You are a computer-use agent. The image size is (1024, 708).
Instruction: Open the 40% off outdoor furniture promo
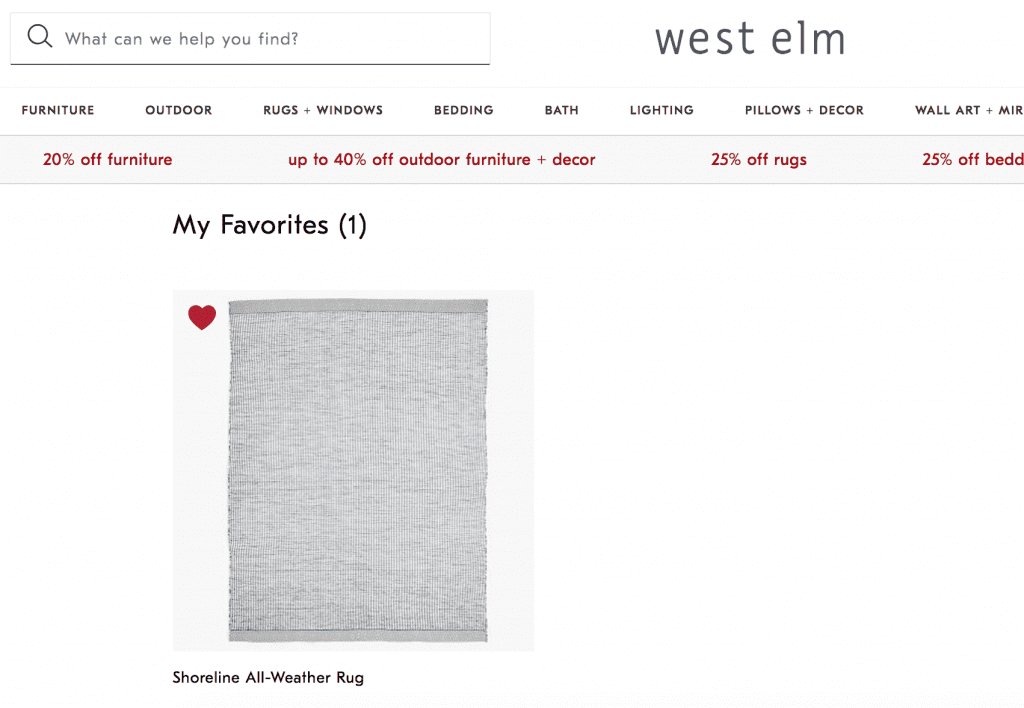(441, 159)
